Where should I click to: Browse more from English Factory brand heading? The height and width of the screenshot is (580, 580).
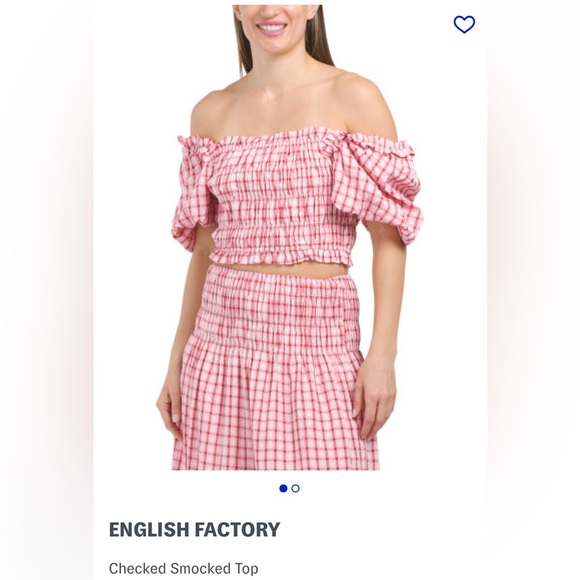(x=194, y=529)
